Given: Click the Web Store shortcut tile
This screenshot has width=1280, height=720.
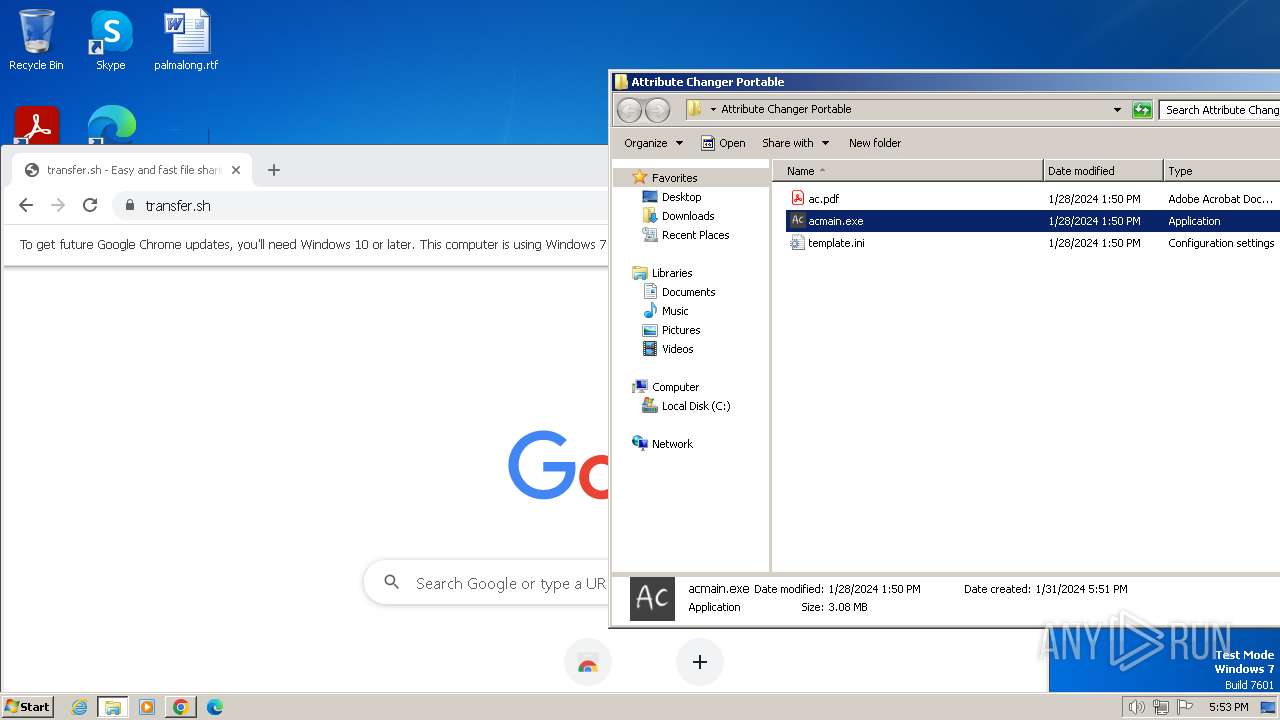Looking at the screenshot, I should coord(588,662).
